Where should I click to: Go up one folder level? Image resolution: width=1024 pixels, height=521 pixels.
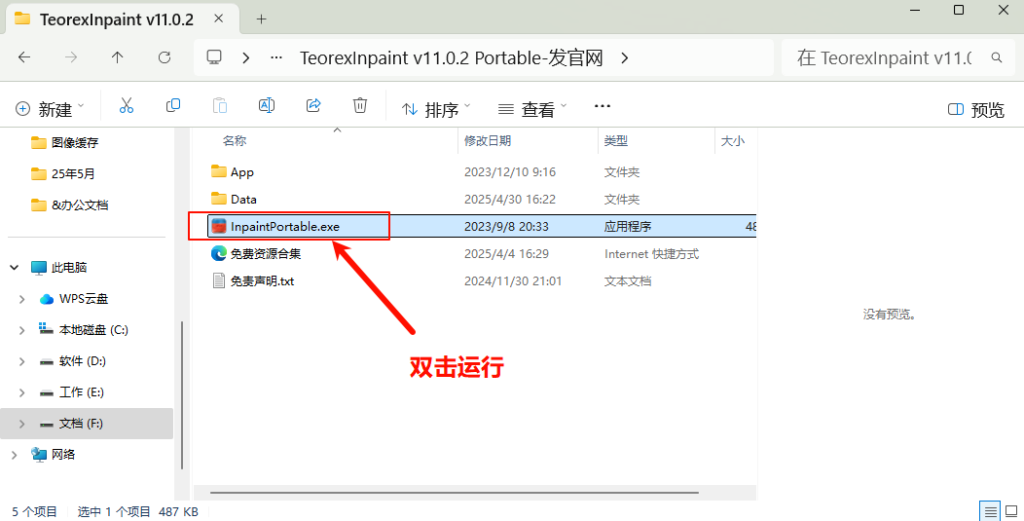(118, 57)
